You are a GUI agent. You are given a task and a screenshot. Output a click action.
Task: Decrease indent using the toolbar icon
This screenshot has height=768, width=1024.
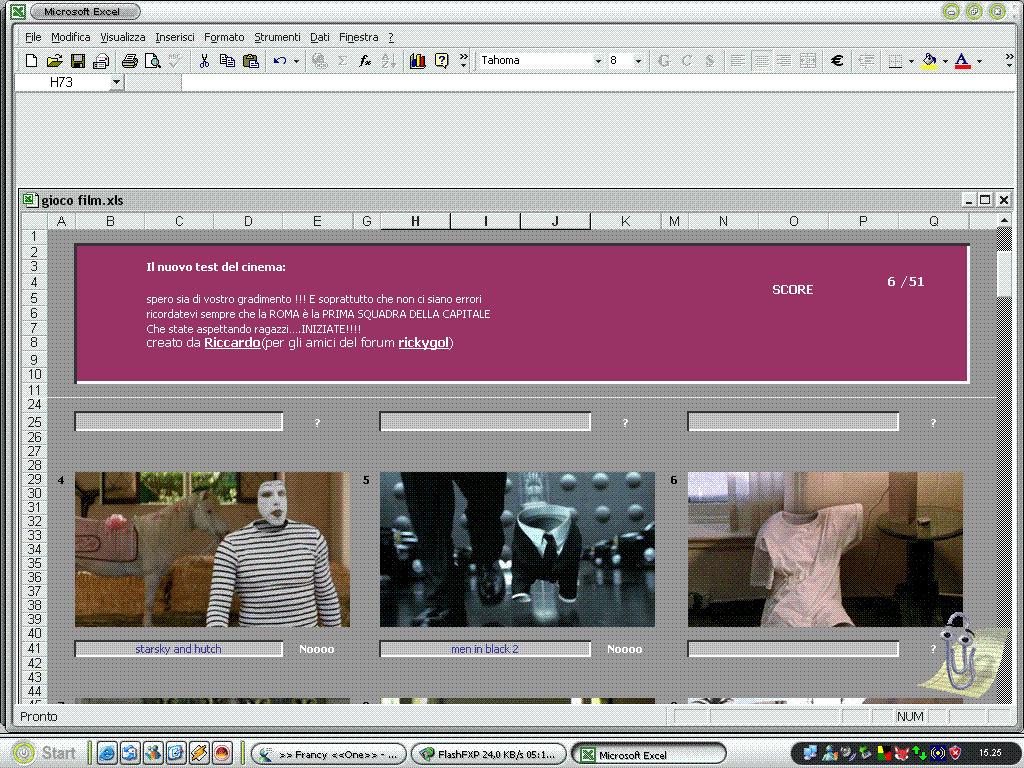click(867, 61)
